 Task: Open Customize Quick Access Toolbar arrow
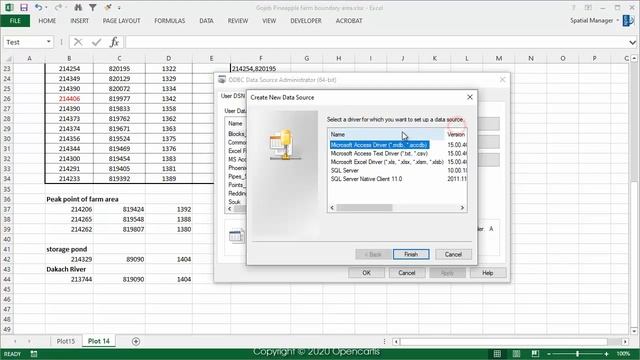tap(119, 8)
